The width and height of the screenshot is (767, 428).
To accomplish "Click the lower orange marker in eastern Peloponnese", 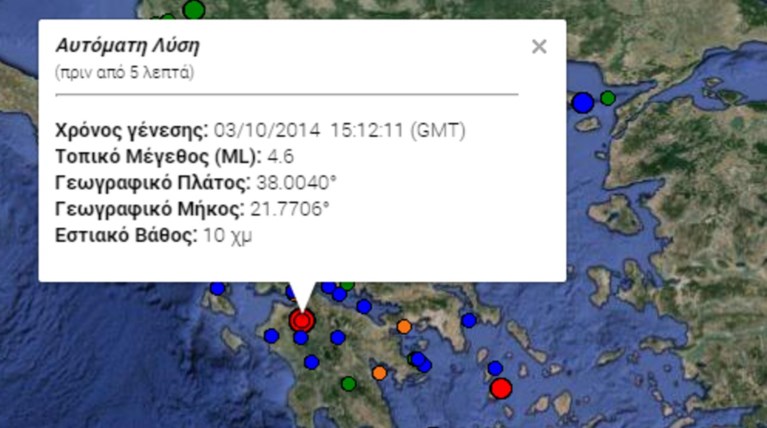I will tap(379, 373).
